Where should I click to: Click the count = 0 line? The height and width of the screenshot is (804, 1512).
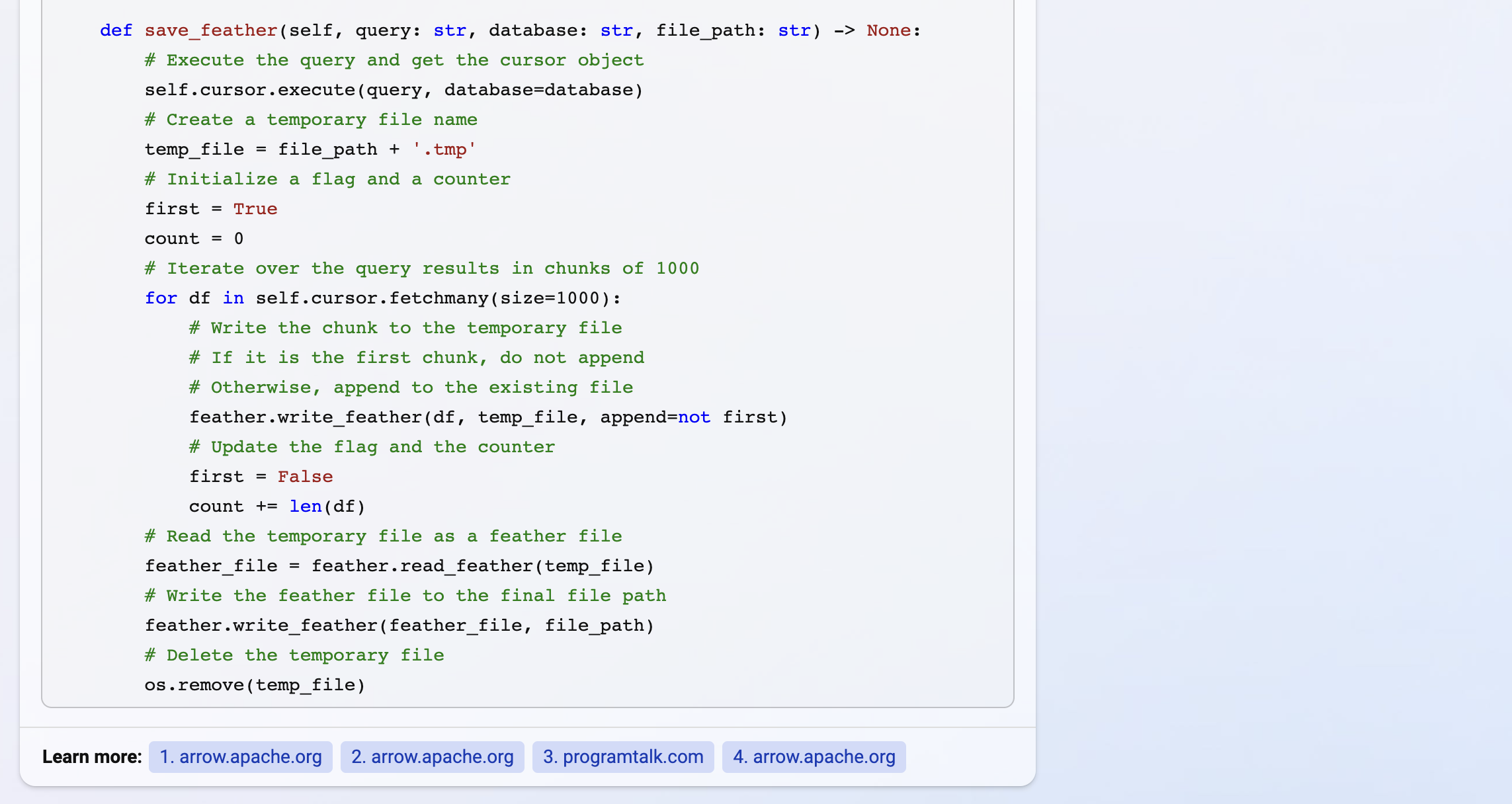coord(194,238)
